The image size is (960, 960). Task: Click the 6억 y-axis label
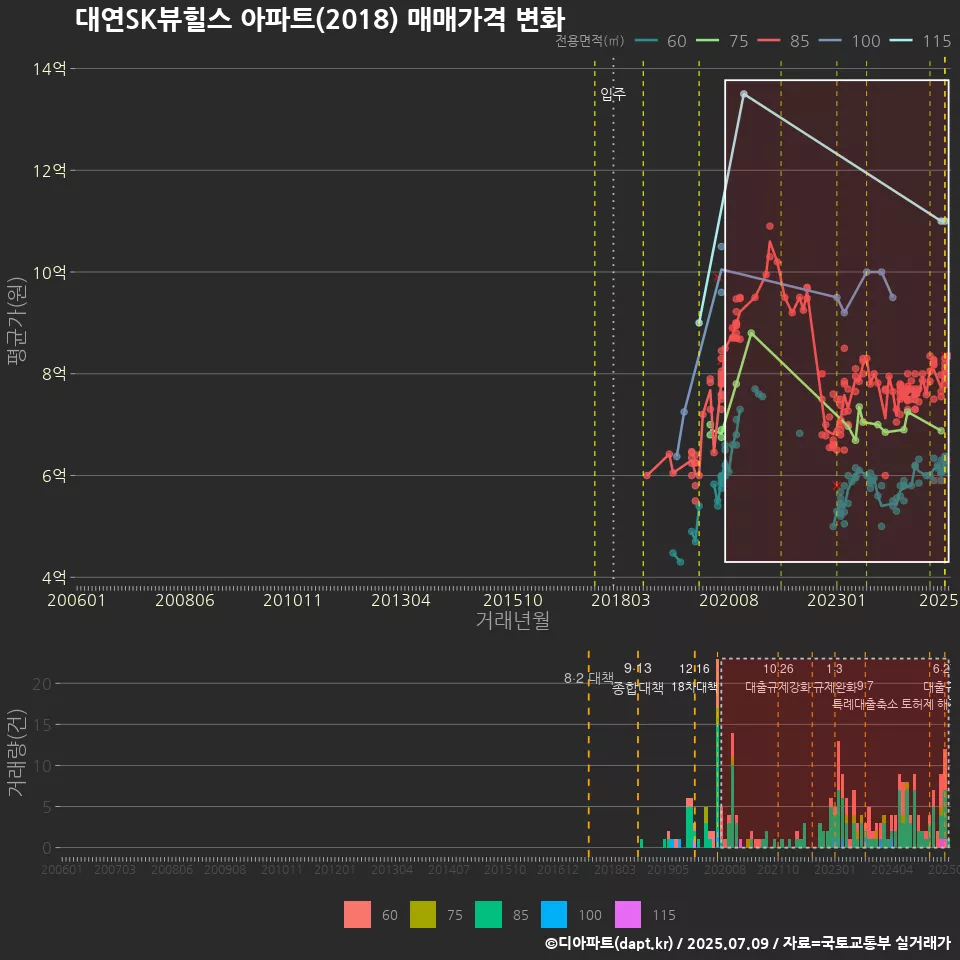click(54, 475)
